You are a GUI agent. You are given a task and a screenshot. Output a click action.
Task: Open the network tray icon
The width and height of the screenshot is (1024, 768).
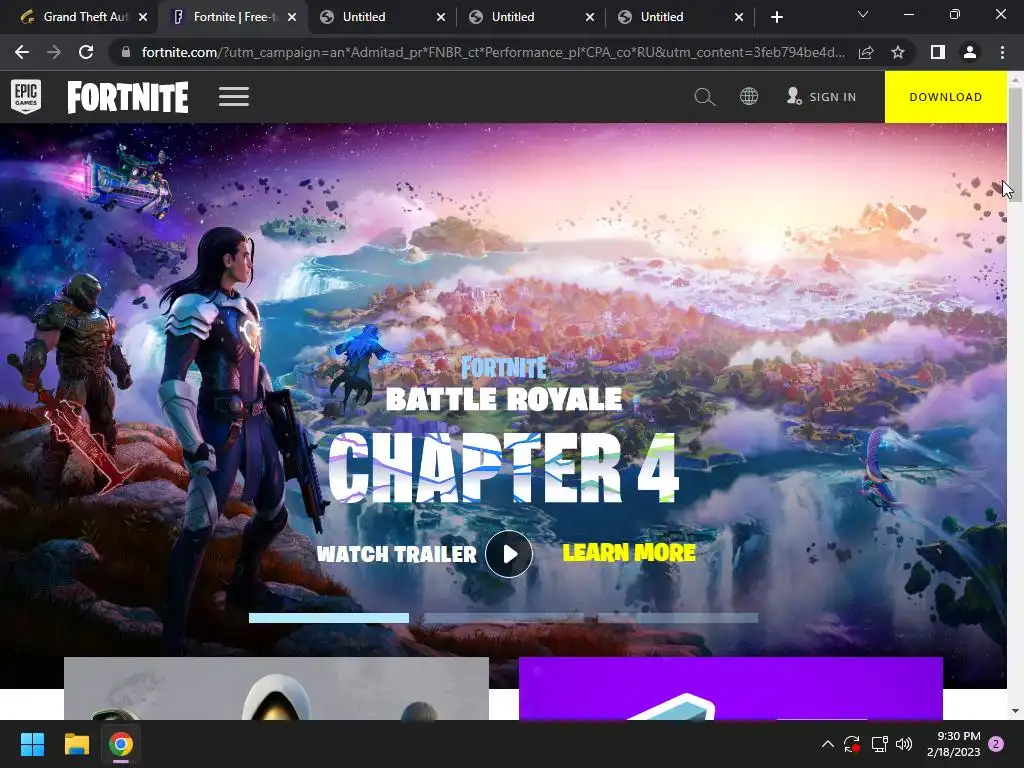tap(879, 744)
